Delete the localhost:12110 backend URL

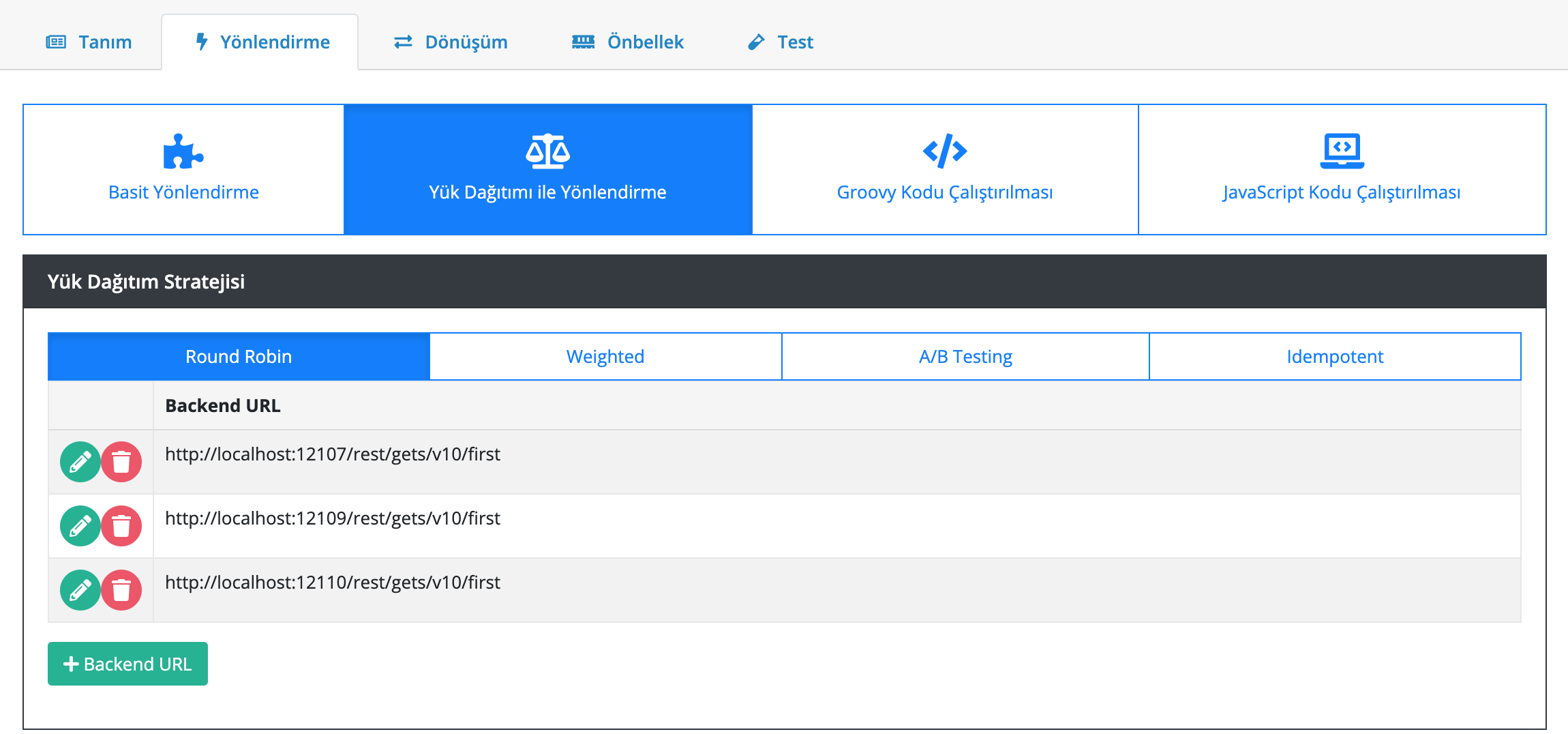121,590
